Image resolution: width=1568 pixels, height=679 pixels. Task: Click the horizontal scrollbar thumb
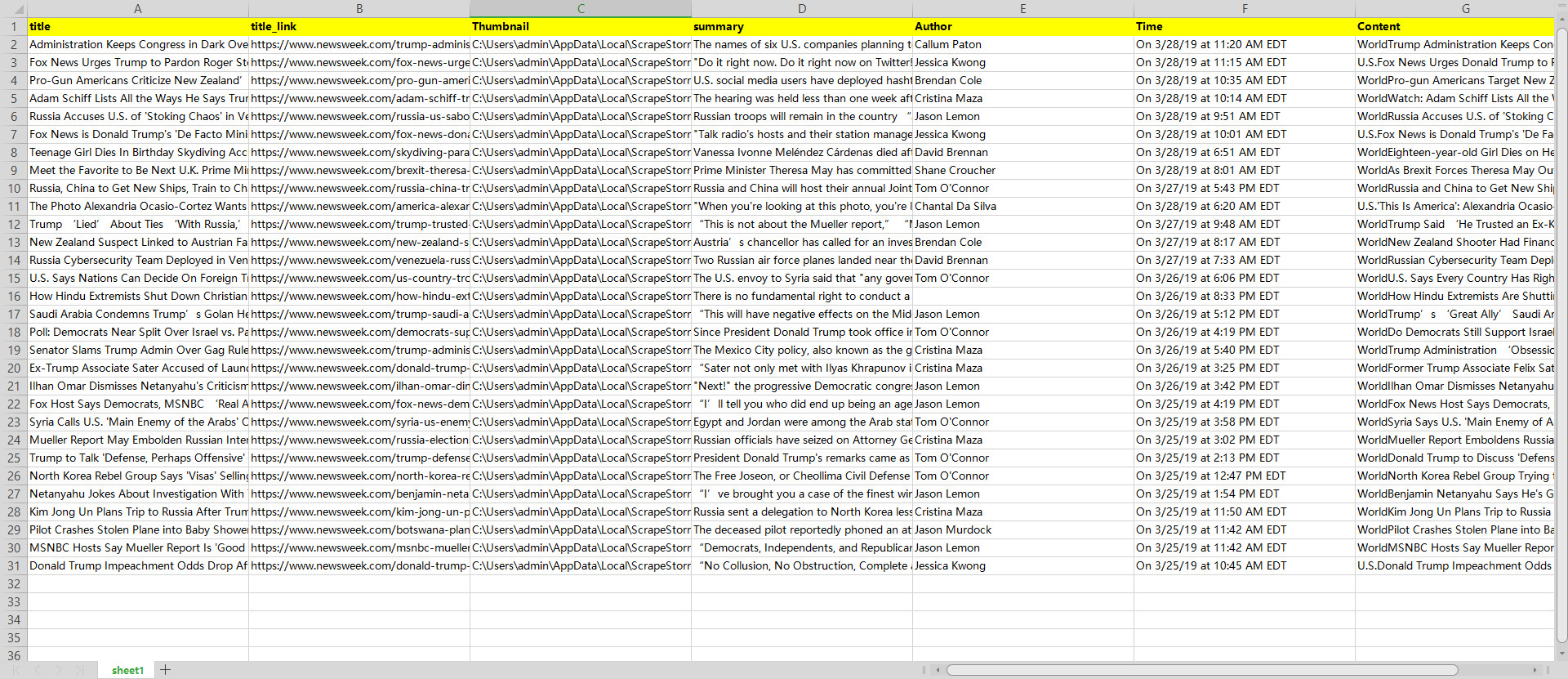coord(1201,670)
